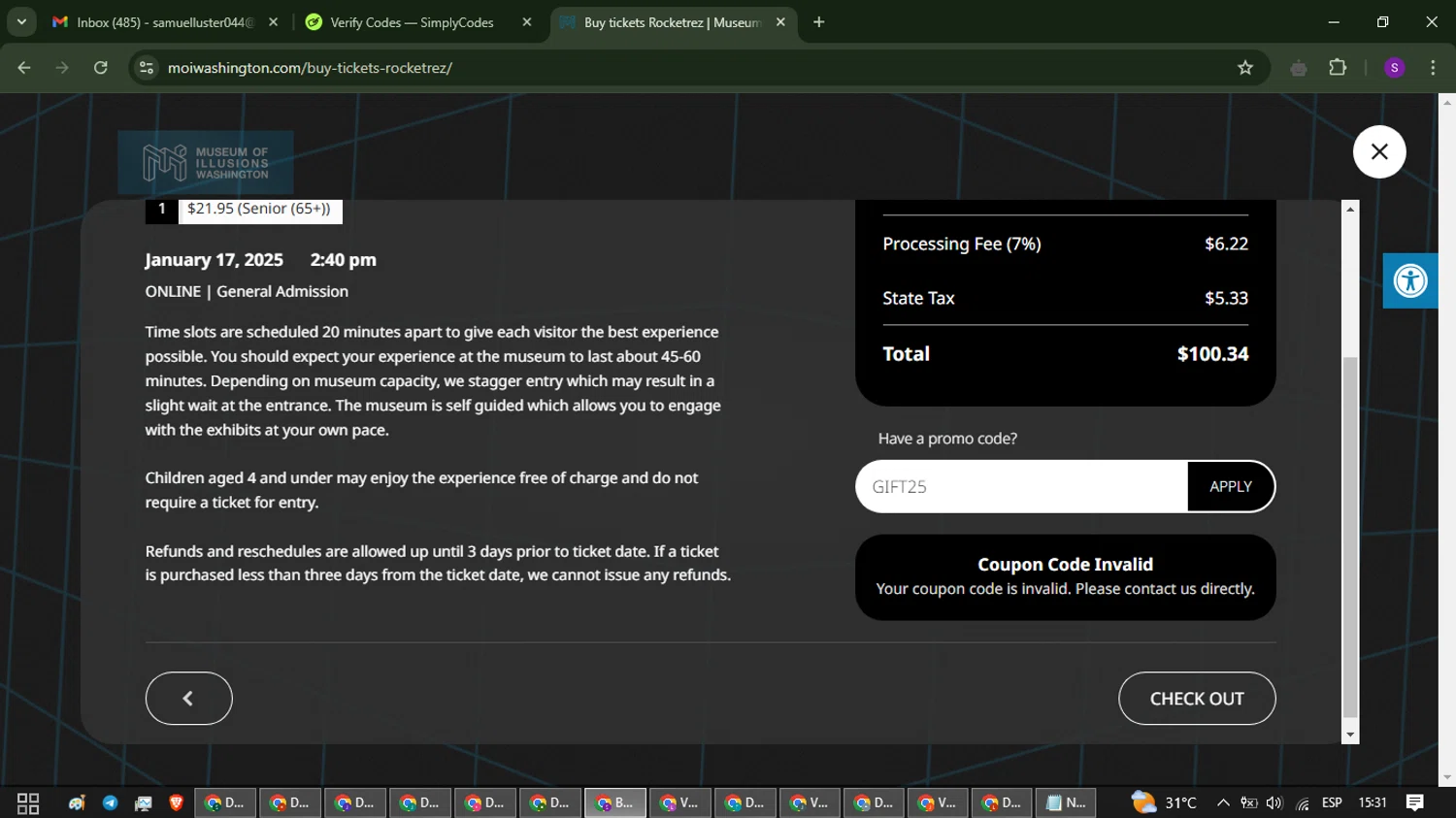
Task: Open the paint palette app in taskbar
Action: point(77,803)
